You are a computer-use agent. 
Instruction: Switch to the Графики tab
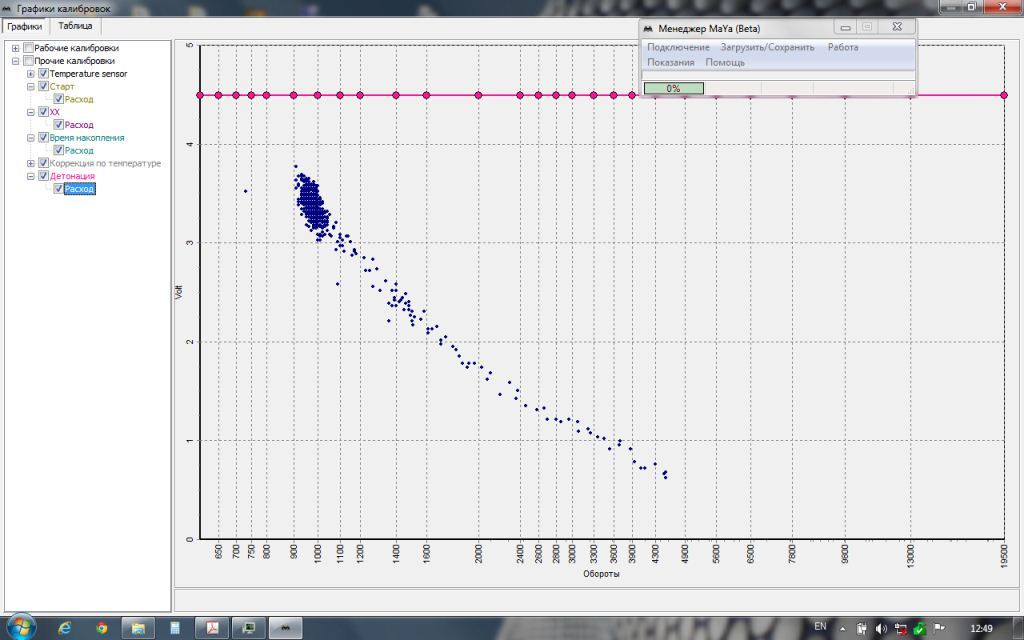coord(25,26)
